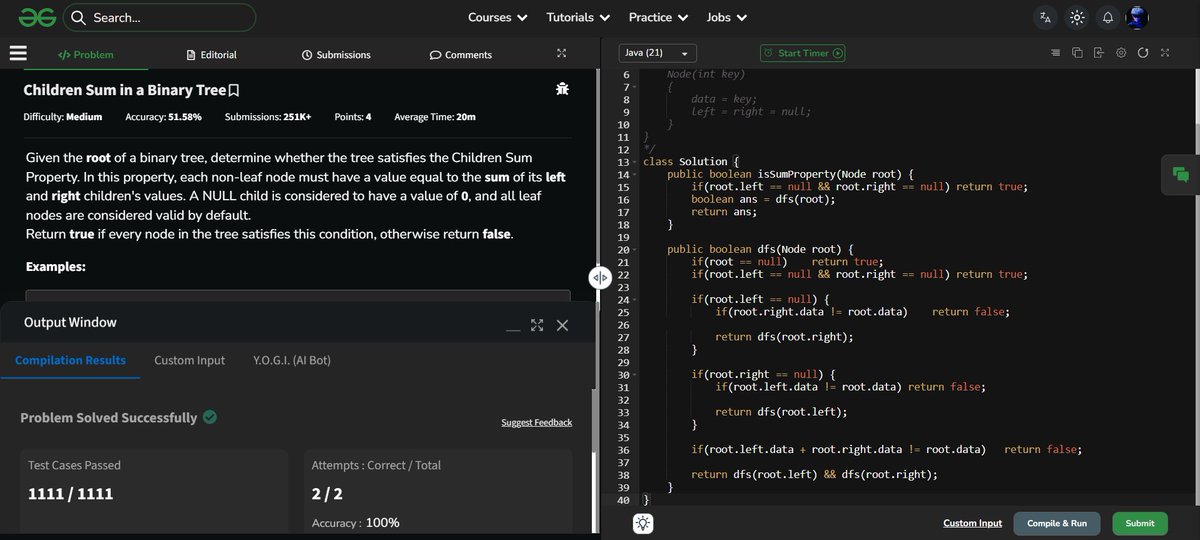
Task: Expand the Jobs menu
Action: pos(726,17)
